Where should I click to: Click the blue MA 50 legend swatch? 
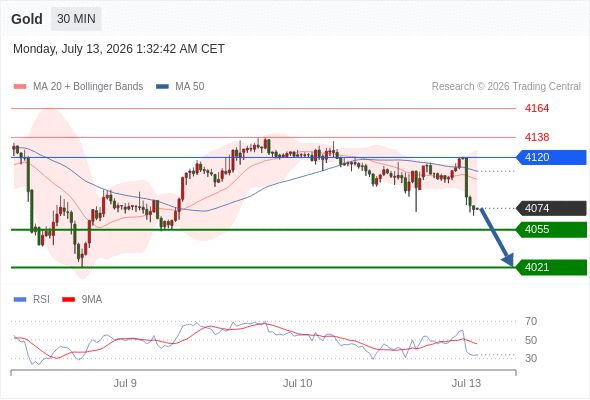pyautogui.click(x=162, y=87)
